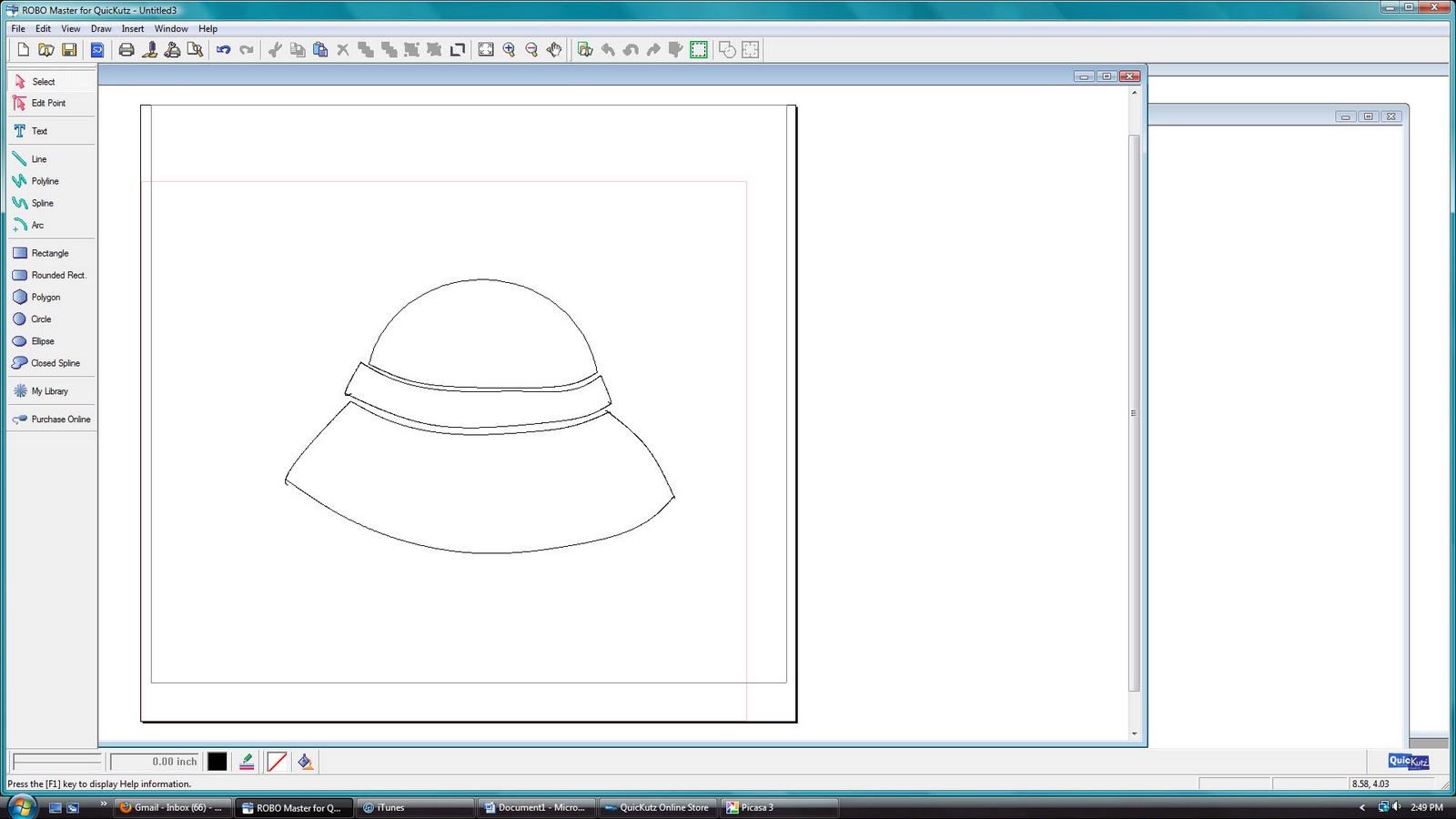The width and height of the screenshot is (1456, 819).
Task: Pick the Ellipse shape tool
Action: tap(42, 341)
